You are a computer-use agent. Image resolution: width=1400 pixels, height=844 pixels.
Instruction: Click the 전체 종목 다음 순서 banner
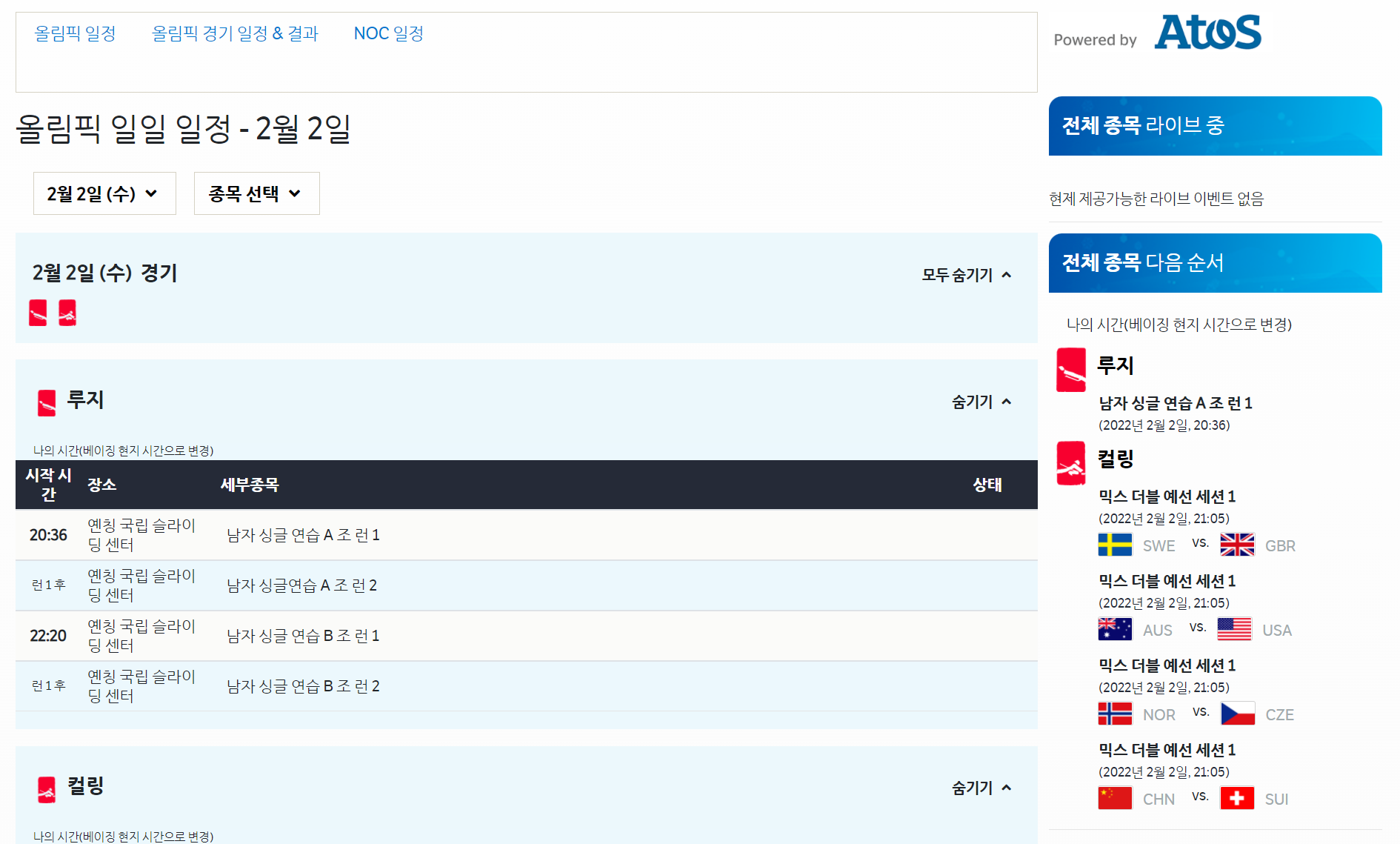tap(1216, 263)
